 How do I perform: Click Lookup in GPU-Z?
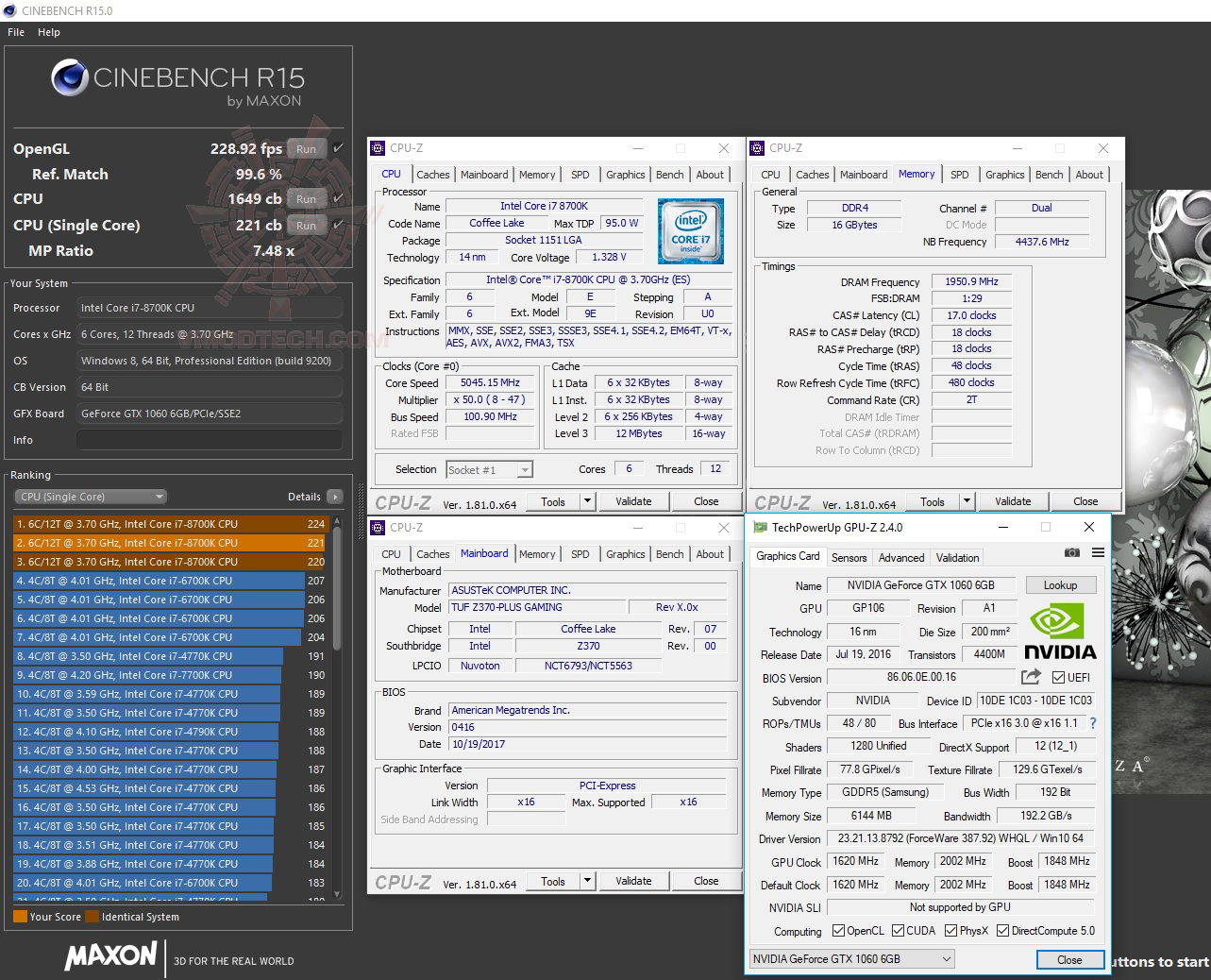(x=1060, y=584)
